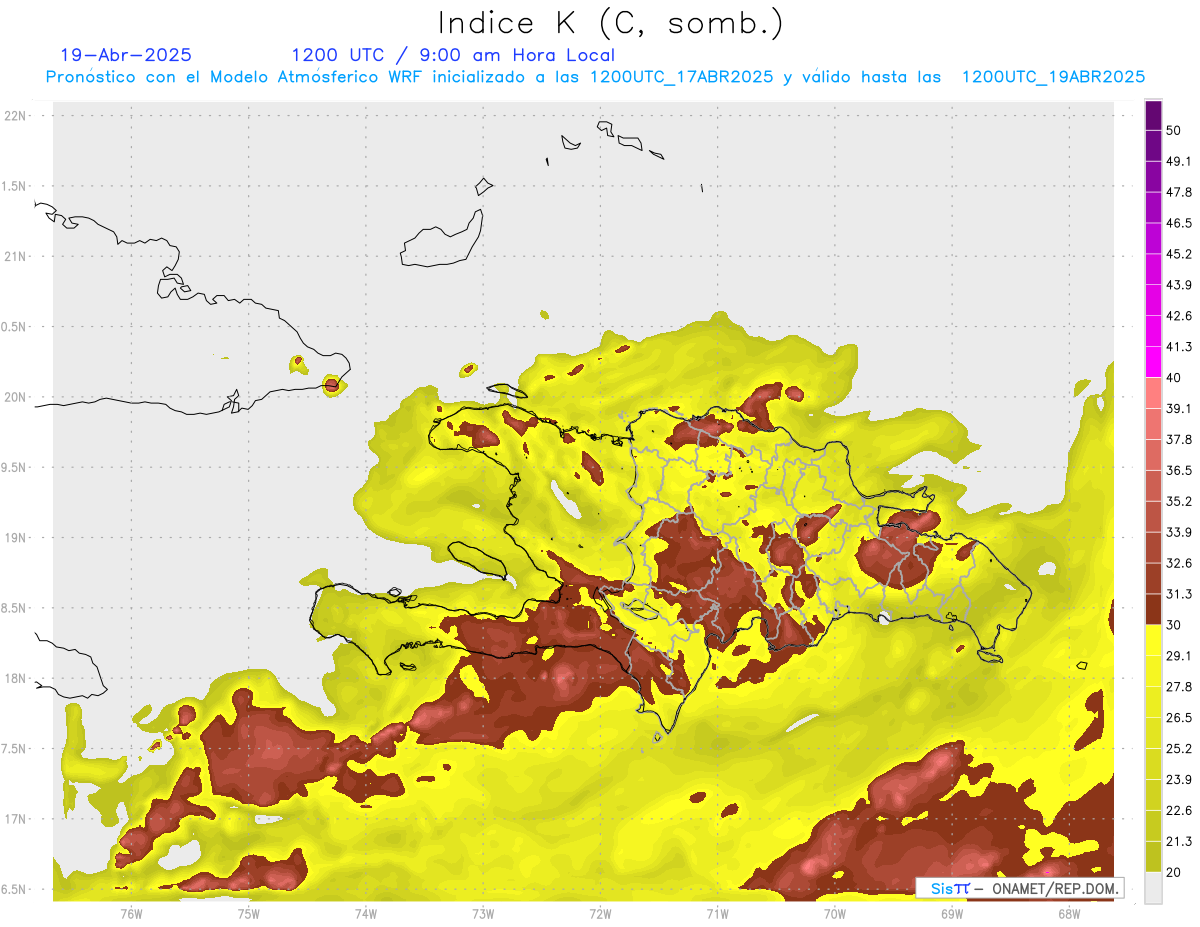Click the colorbar value '31.3'
Screen dimensions: 1200x927
[x=1178, y=594]
